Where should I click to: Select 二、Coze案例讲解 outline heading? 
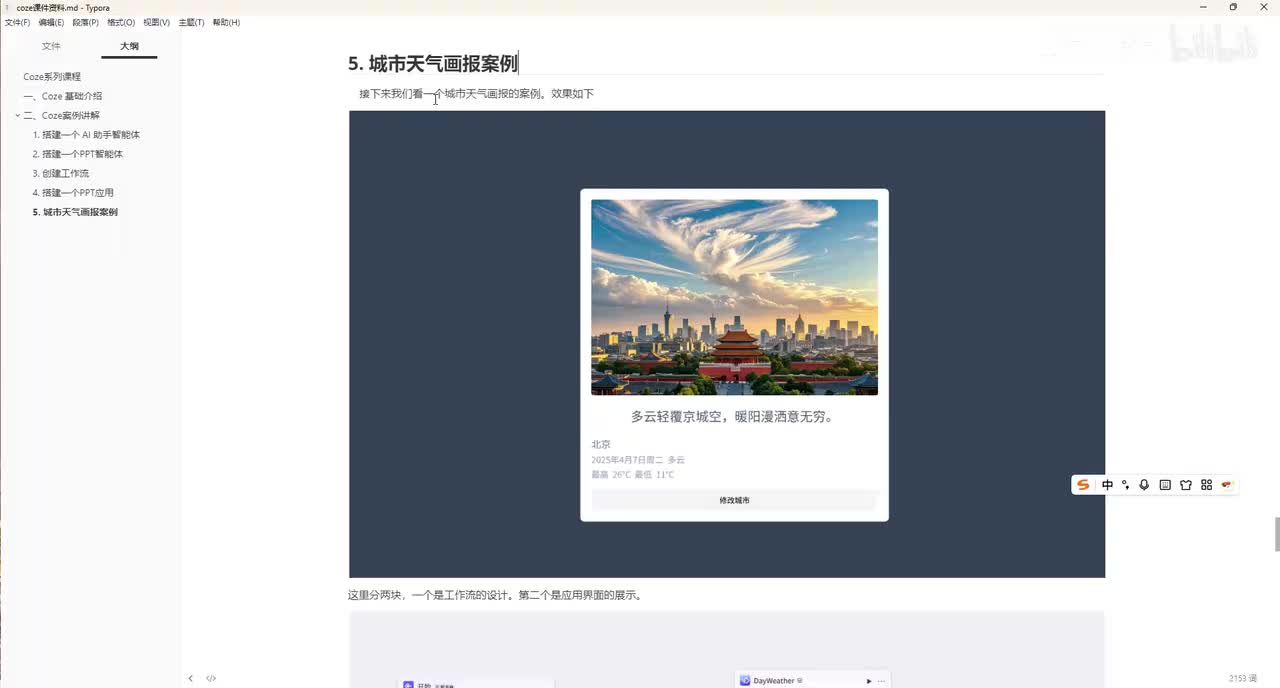(x=62, y=116)
